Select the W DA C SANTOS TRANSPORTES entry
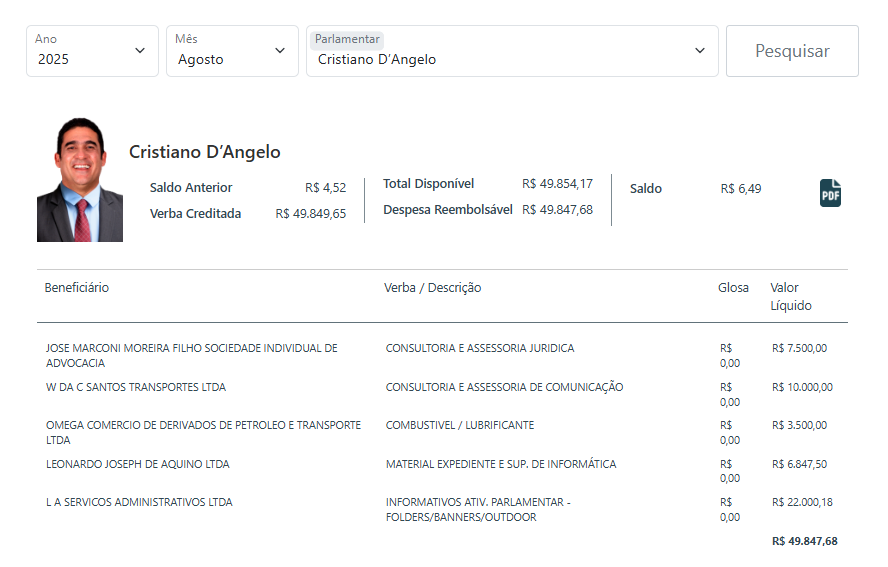 pos(136,387)
